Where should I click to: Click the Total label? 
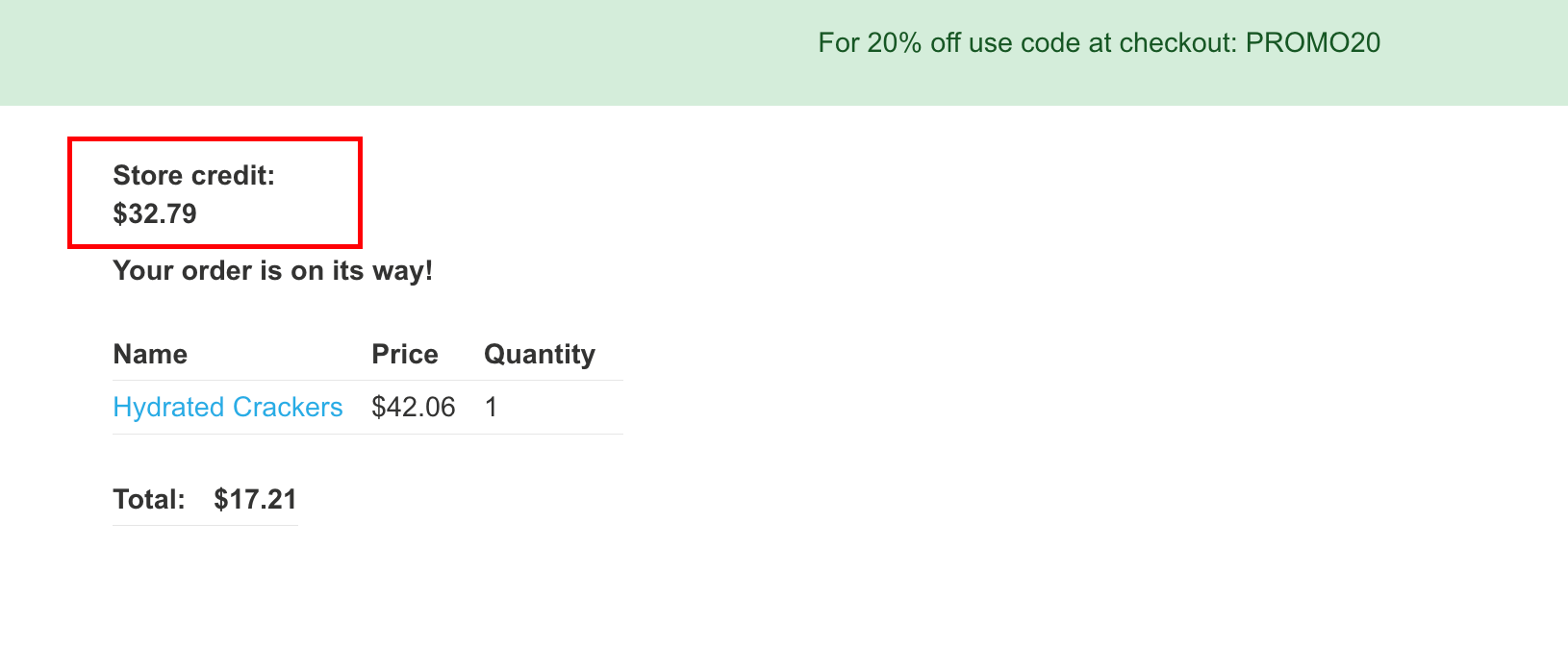149,500
